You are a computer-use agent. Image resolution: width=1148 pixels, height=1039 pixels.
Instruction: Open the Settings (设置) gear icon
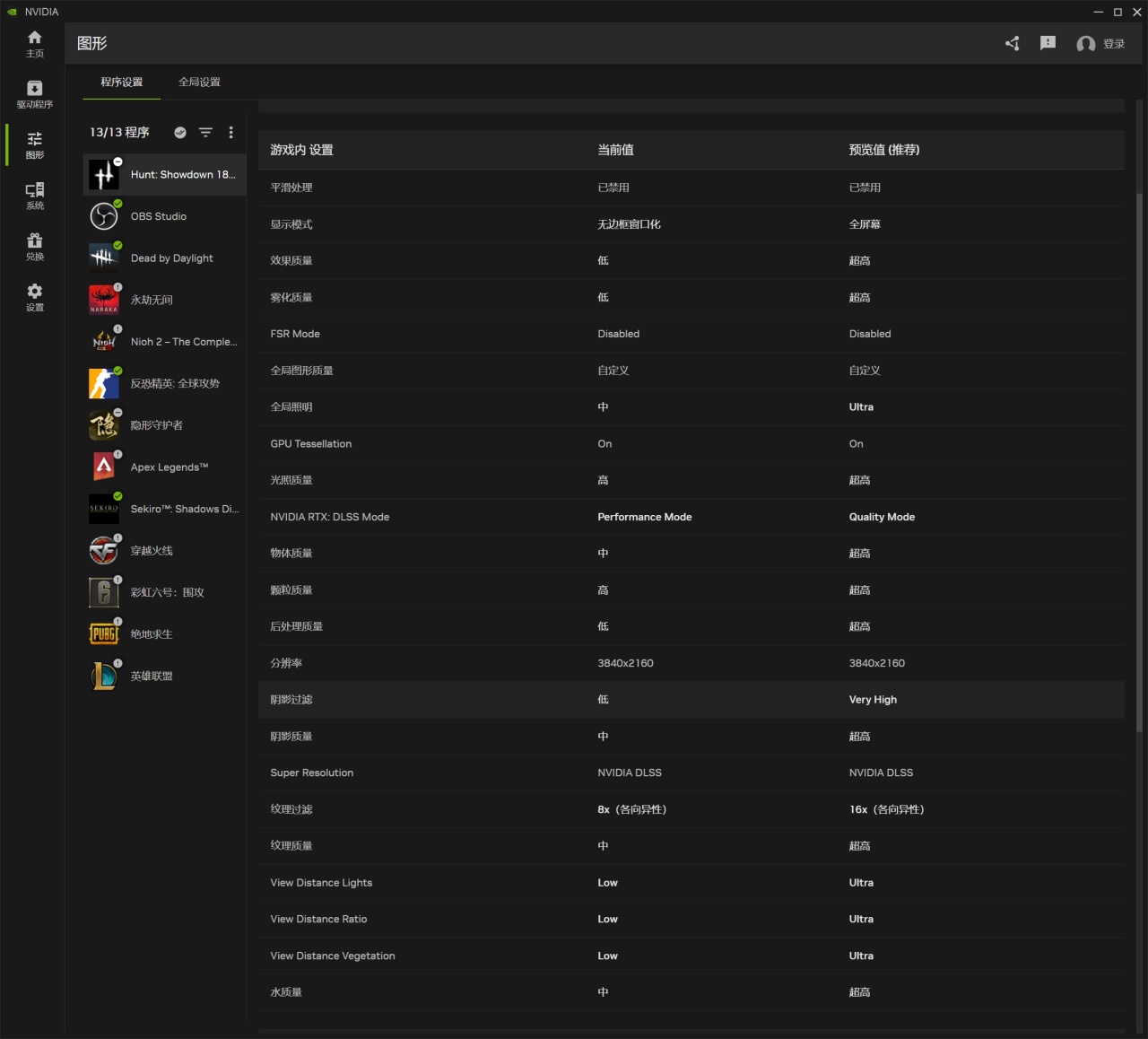[x=34, y=291]
